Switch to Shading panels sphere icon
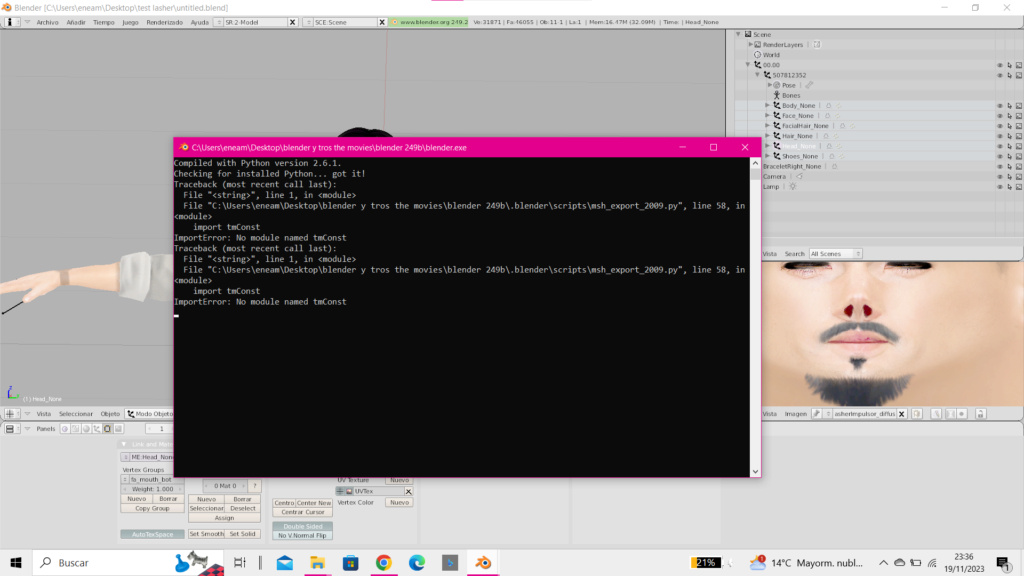Image resolution: width=1024 pixels, height=576 pixels. click(x=86, y=429)
